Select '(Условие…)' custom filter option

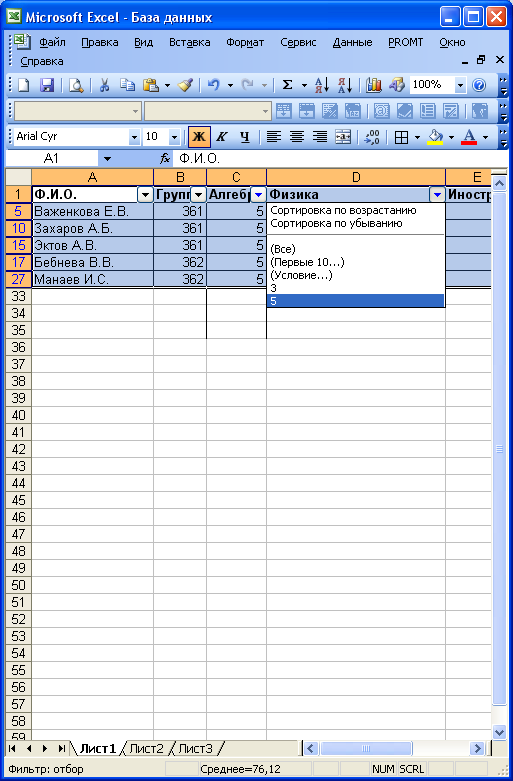pyautogui.click(x=301, y=275)
